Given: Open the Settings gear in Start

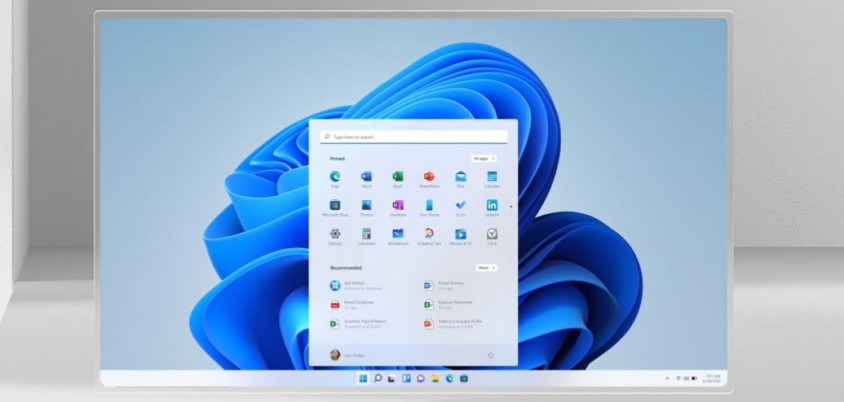Looking at the screenshot, I should click(335, 234).
